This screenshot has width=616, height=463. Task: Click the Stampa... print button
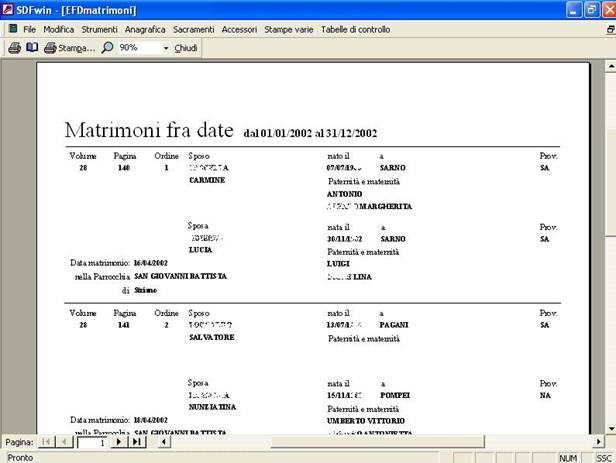point(70,48)
